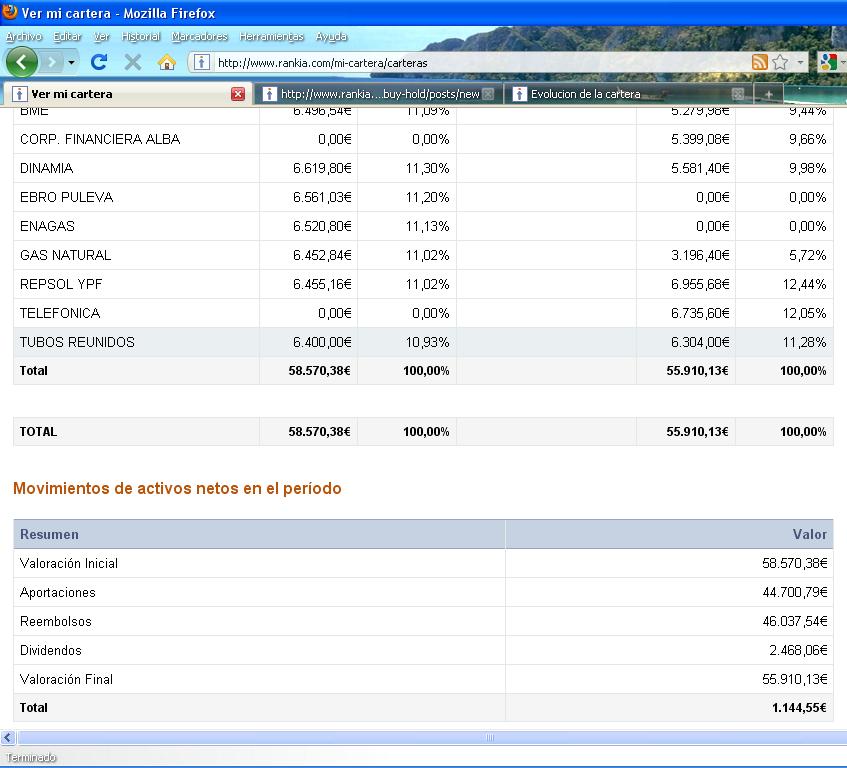
Task: Open the Marcadores menu
Action: point(199,36)
